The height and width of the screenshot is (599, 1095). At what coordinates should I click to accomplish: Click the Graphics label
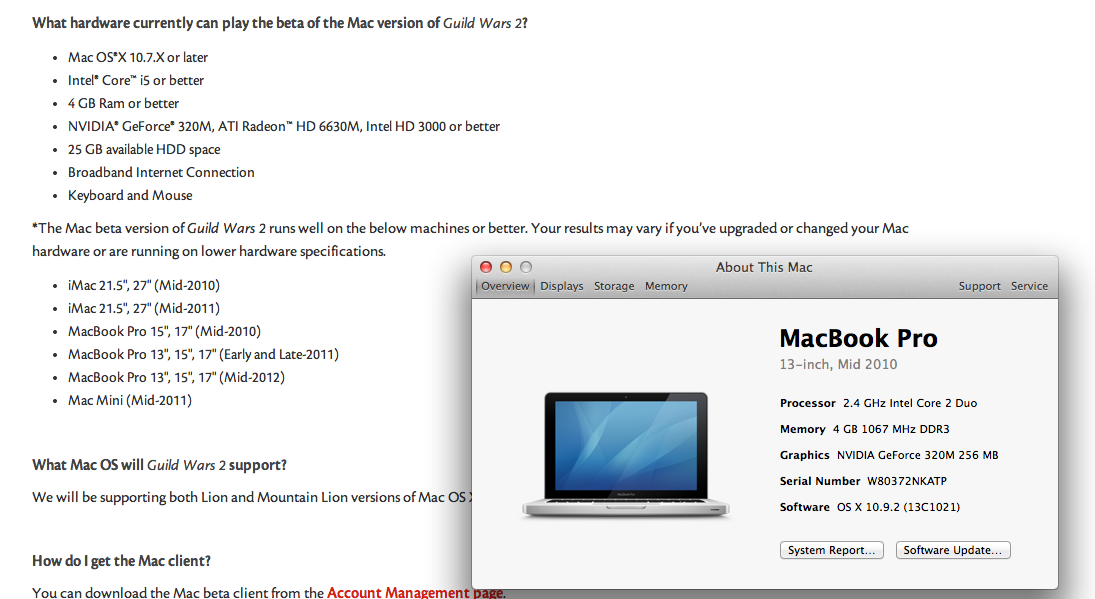(x=804, y=455)
